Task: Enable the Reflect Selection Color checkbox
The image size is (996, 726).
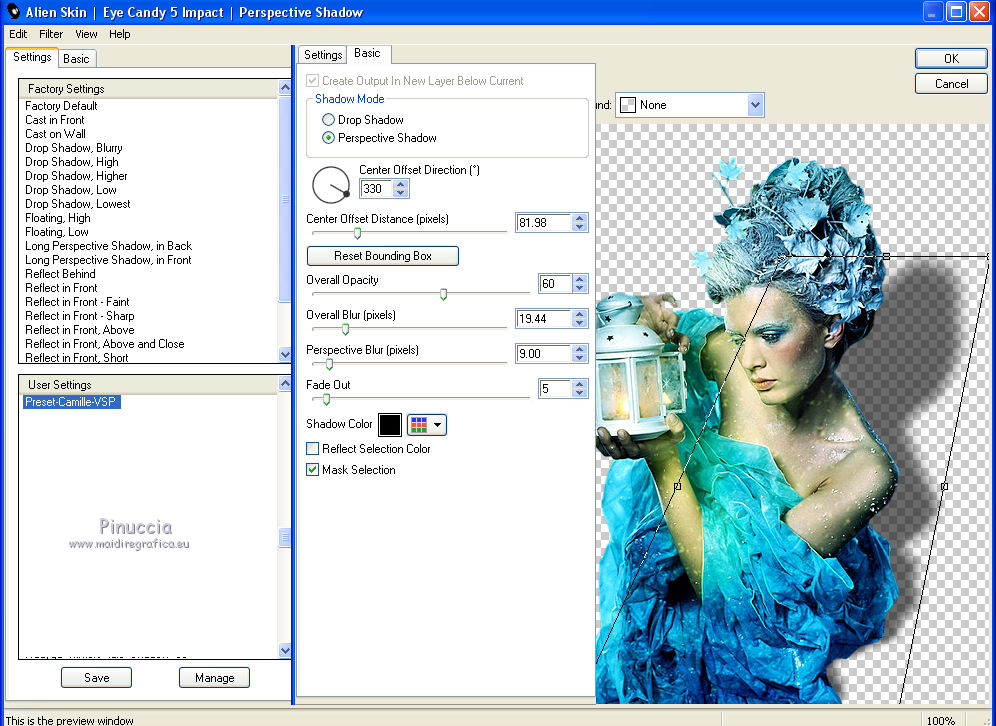Action: [x=313, y=449]
